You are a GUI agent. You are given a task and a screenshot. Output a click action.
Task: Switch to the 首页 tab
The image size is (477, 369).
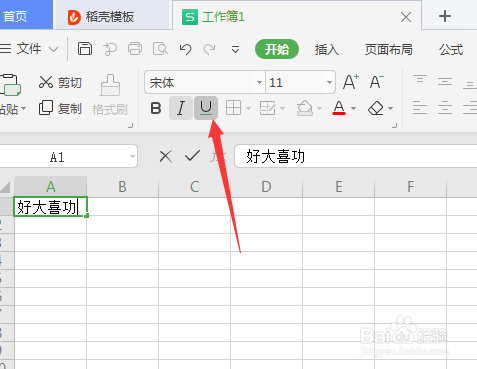click(x=26, y=16)
